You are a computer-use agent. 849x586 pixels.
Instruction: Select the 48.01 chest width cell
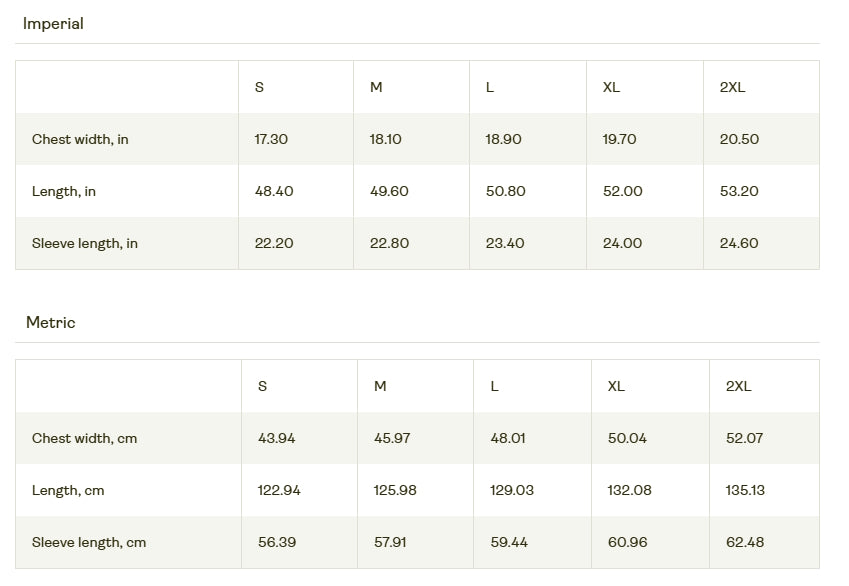coord(509,438)
